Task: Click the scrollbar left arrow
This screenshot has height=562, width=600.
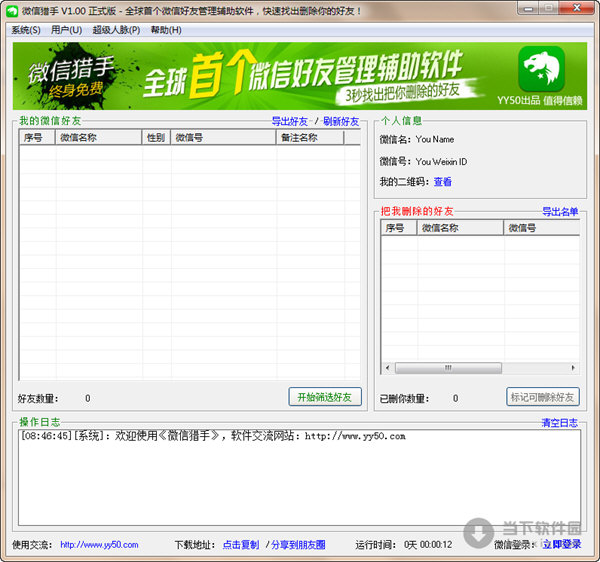Action: [387, 368]
